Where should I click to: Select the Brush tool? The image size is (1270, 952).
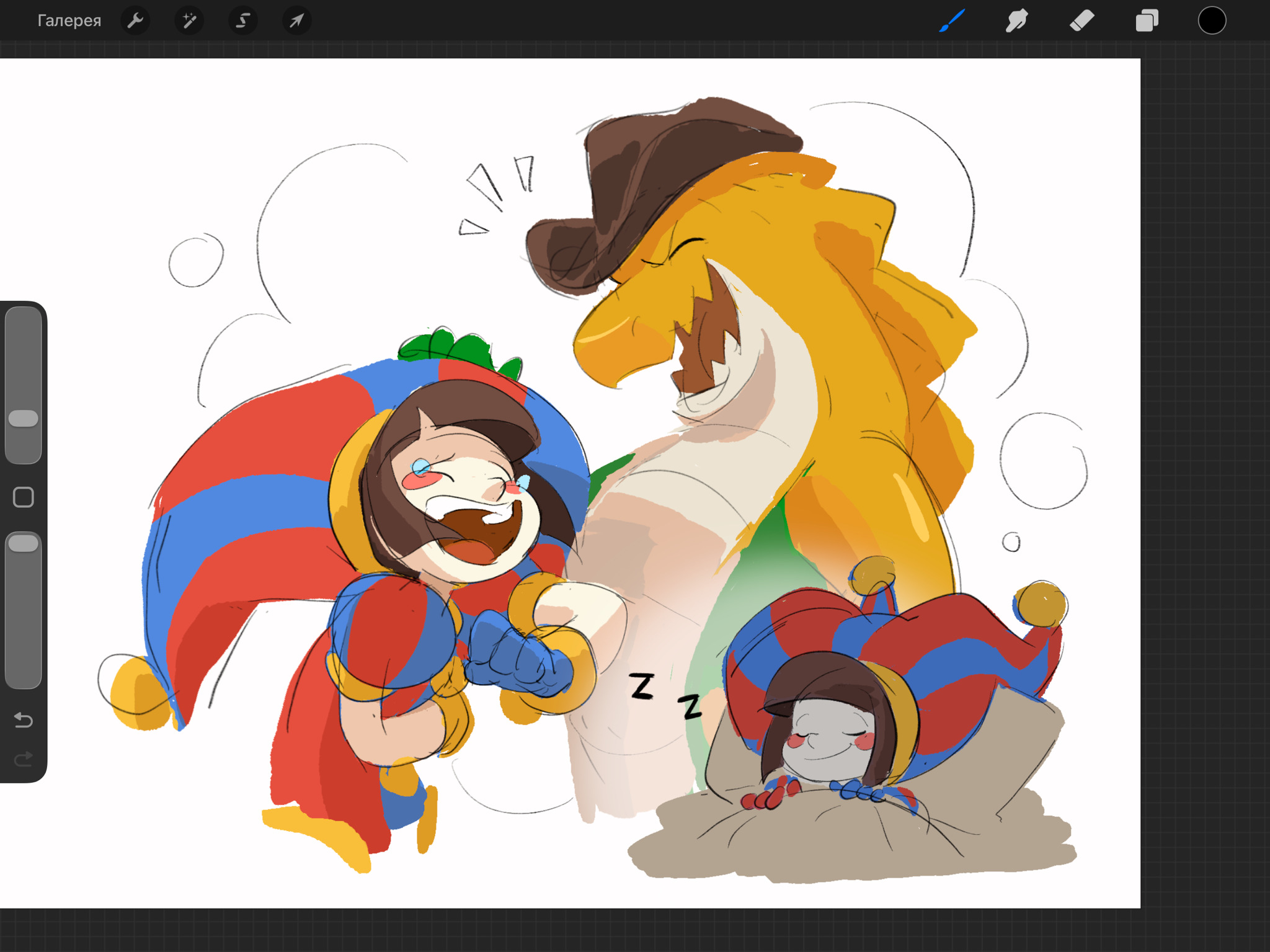tap(952, 20)
